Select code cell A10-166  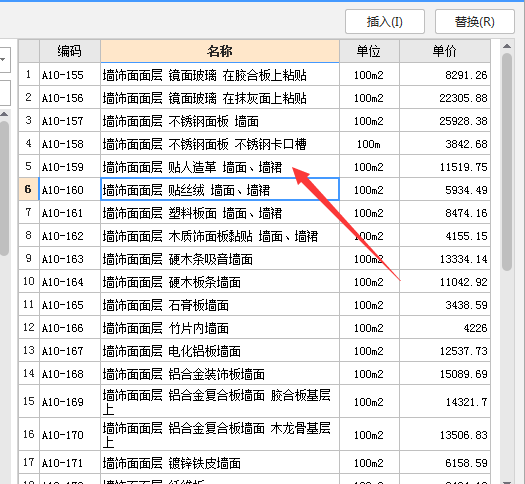[x=70, y=328]
